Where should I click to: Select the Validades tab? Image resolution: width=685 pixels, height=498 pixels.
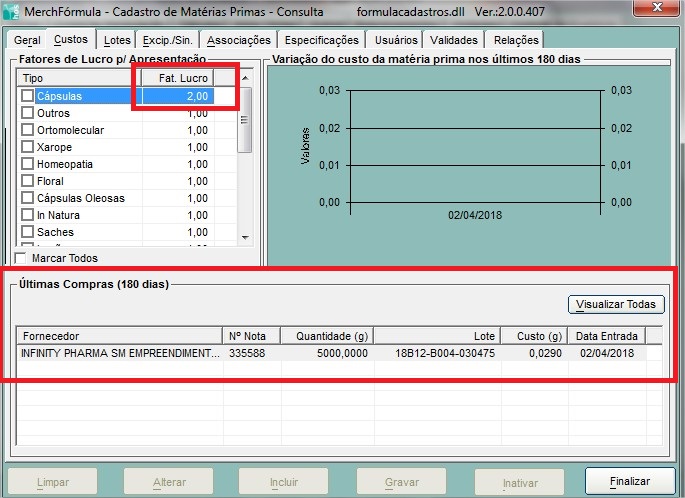tap(454, 40)
